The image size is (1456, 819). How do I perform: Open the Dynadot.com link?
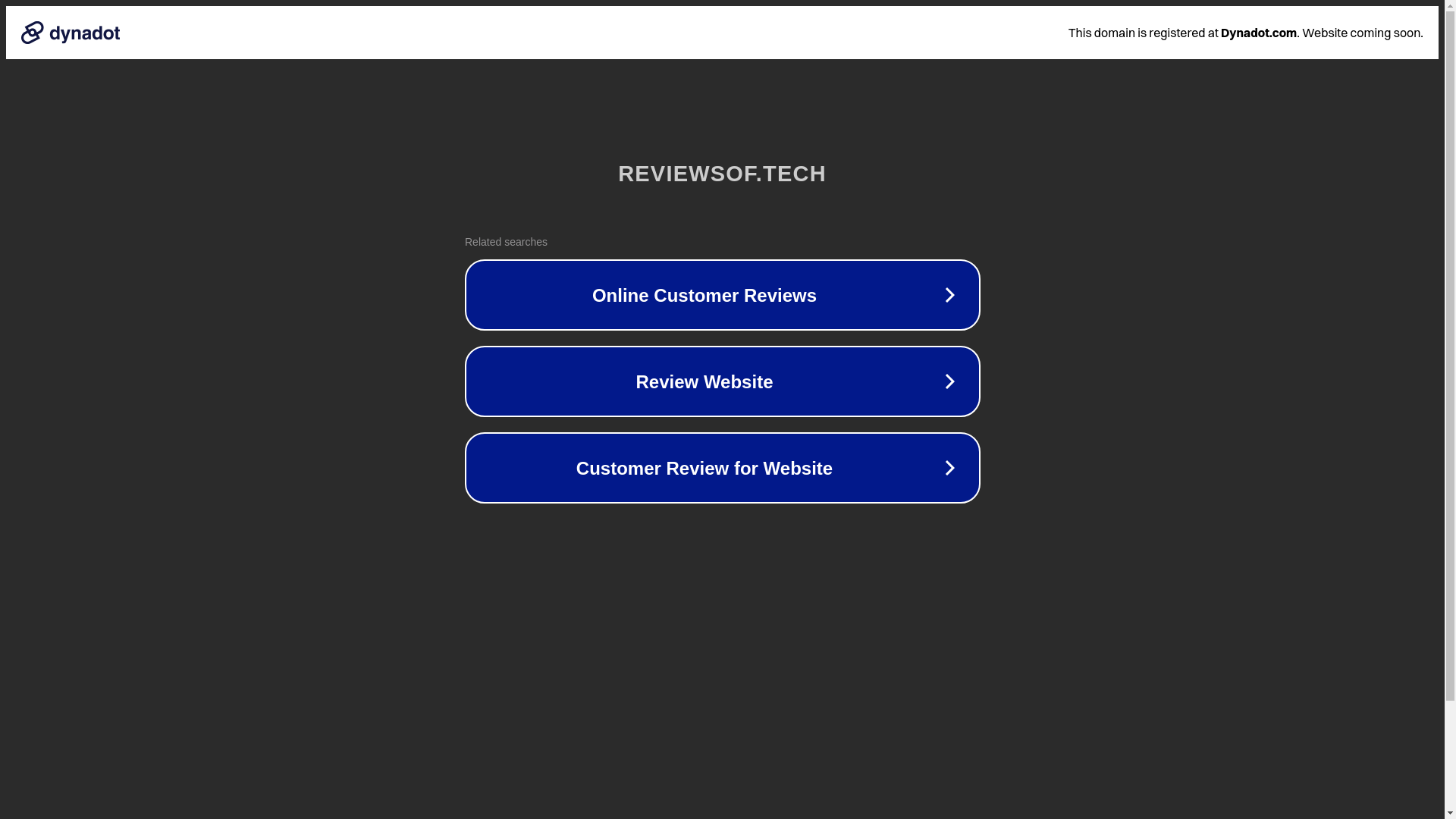tap(1258, 33)
